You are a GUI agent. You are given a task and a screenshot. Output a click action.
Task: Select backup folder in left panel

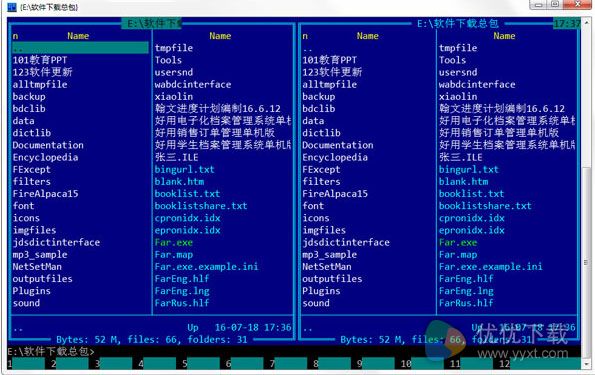coord(29,96)
